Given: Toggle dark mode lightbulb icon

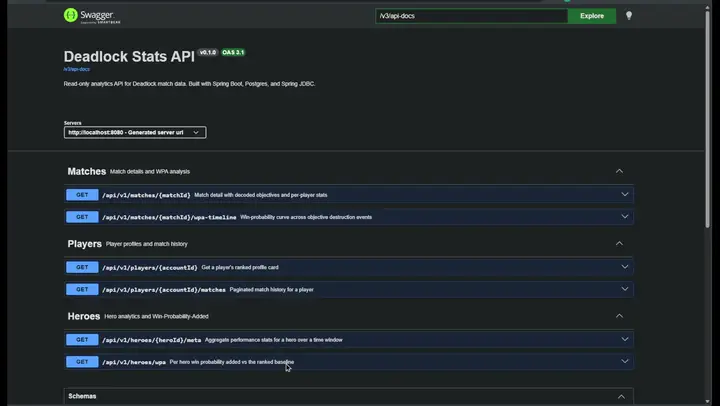Looking at the screenshot, I should pos(629,16).
